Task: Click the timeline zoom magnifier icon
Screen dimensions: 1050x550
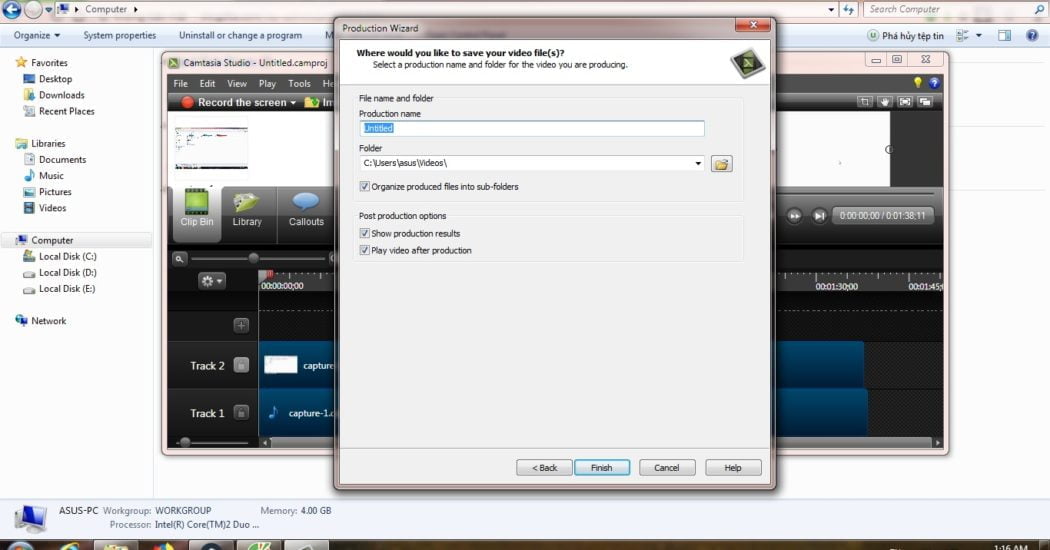Action: [179, 259]
